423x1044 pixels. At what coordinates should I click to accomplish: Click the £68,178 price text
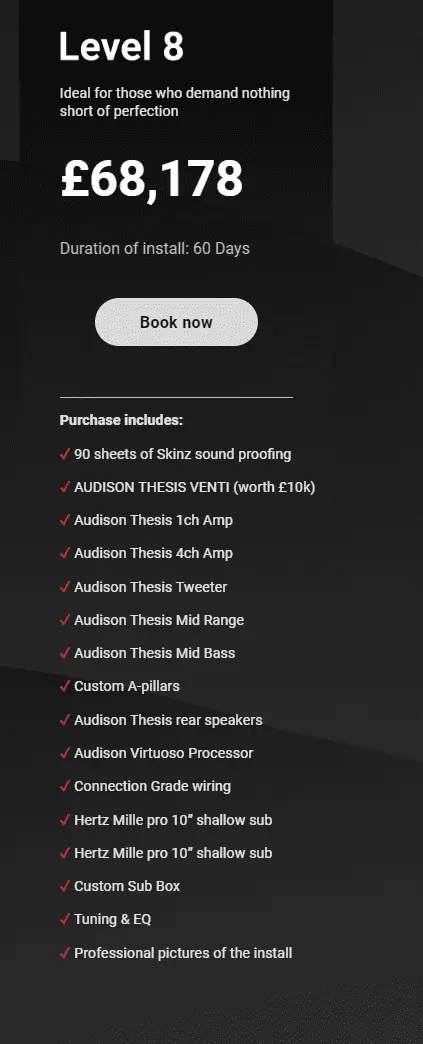[152, 178]
